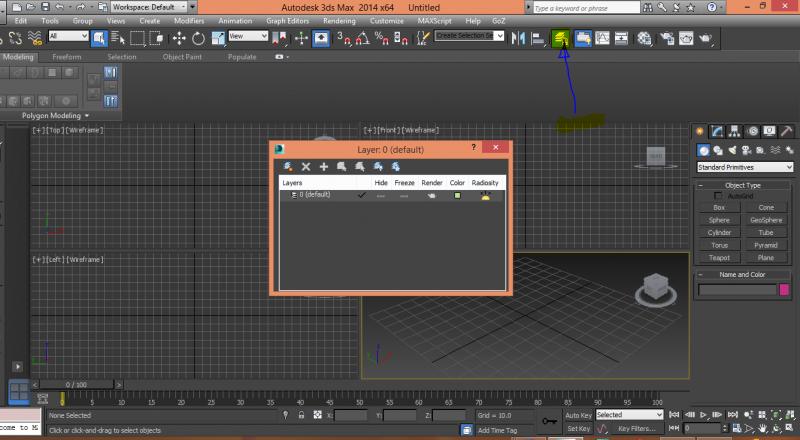
Task: Click Delete layer X icon in Layer dialog
Action: click(x=306, y=166)
